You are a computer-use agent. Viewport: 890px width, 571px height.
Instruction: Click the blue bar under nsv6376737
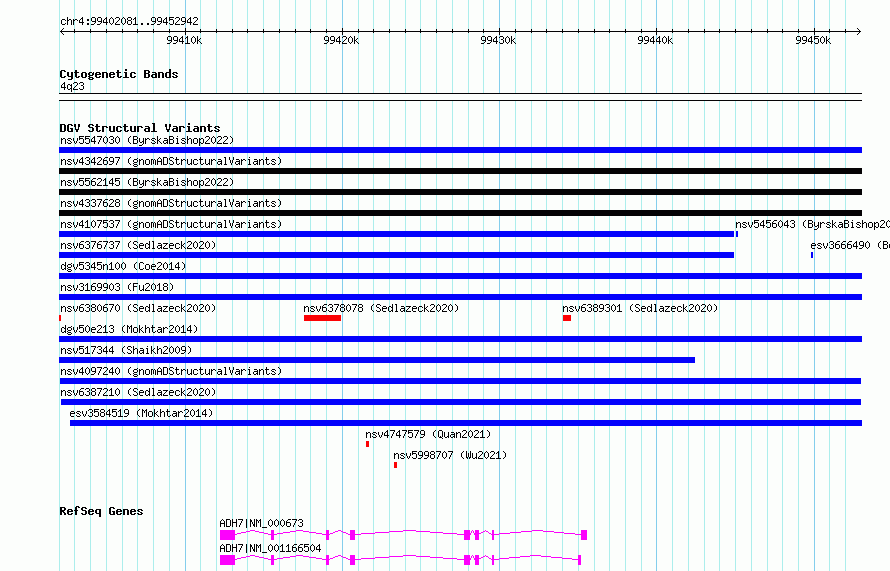pyautogui.click(x=396, y=255)
